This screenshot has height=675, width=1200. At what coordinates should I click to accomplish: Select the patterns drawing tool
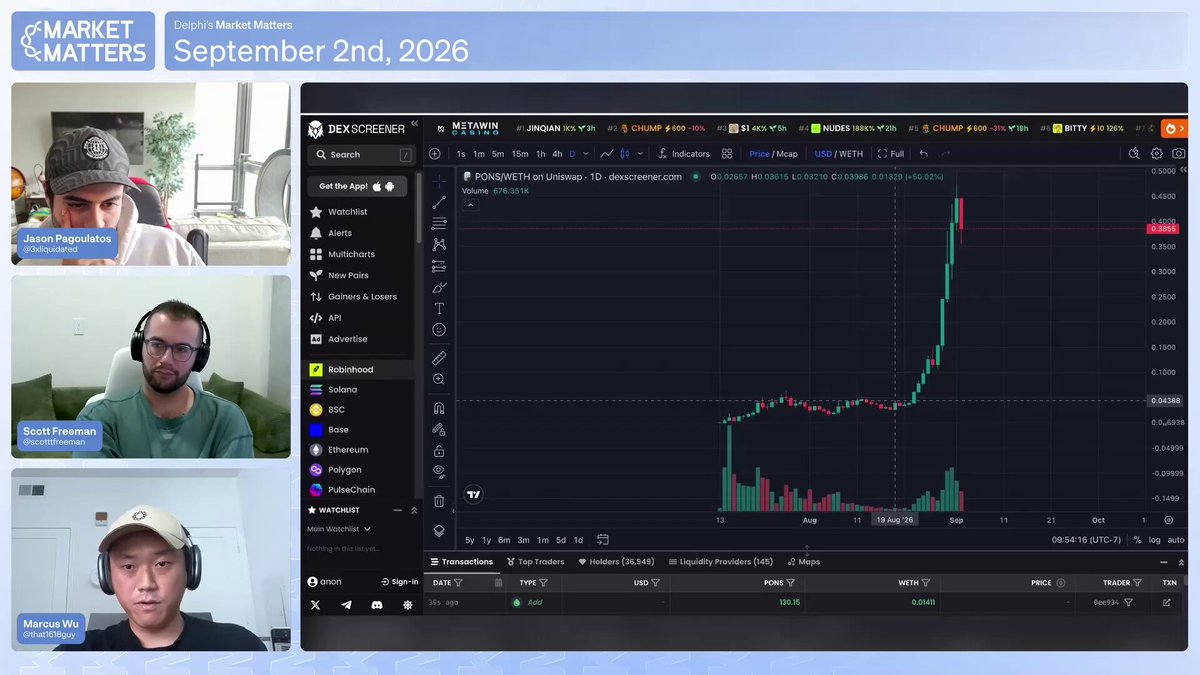[439, 244]
